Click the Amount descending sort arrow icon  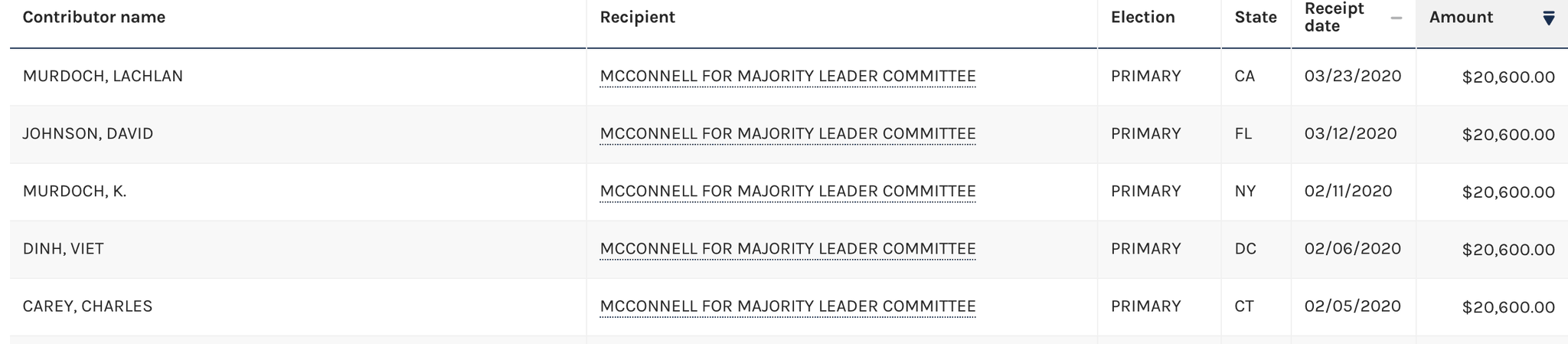click(1549, 19)
